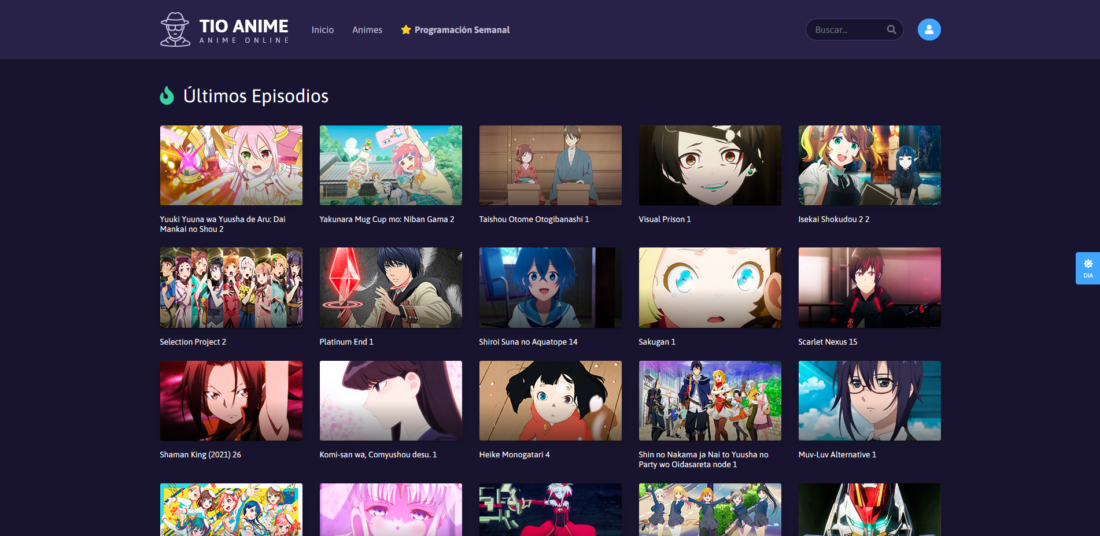Open Sakugan 1 thumbnail

pyautogui.click(x=710, y=288)
